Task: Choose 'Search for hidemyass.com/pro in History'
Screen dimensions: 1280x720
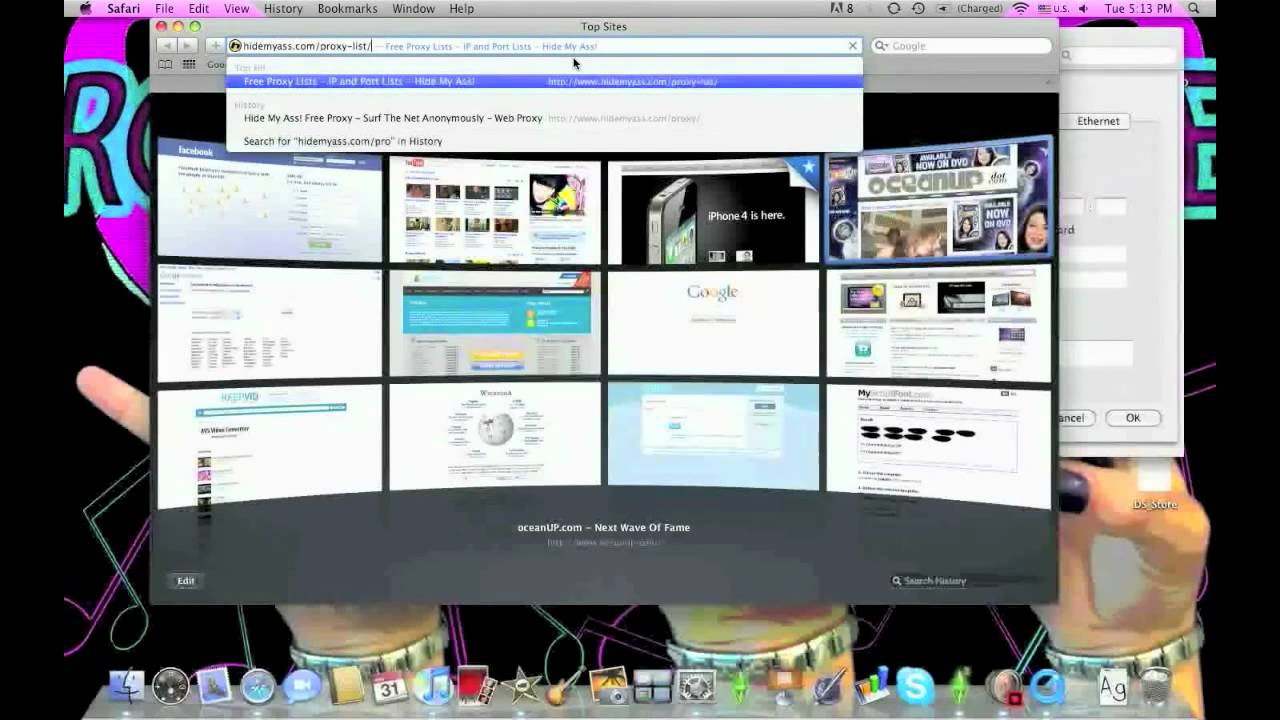Action: (x=544, y=141)
